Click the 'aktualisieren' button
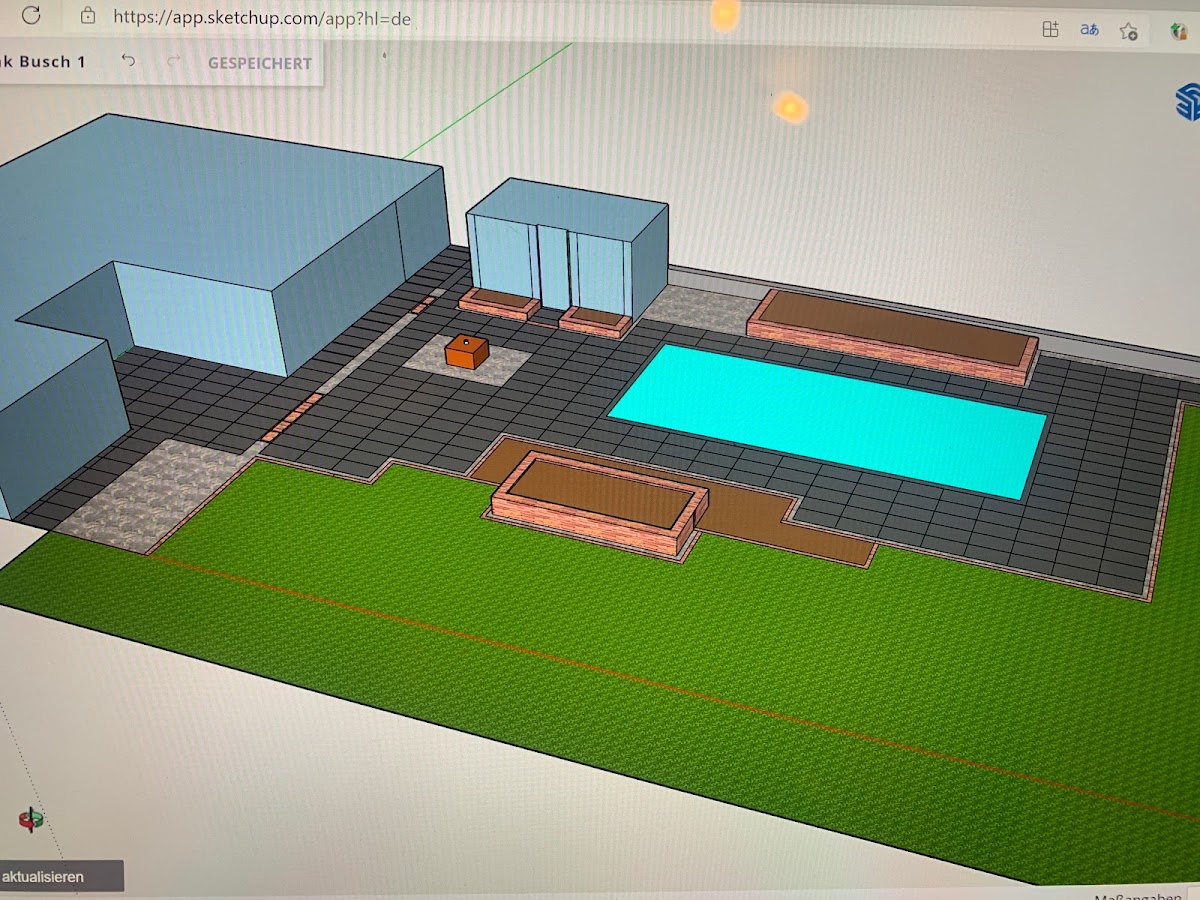 (x=60, y=876)
